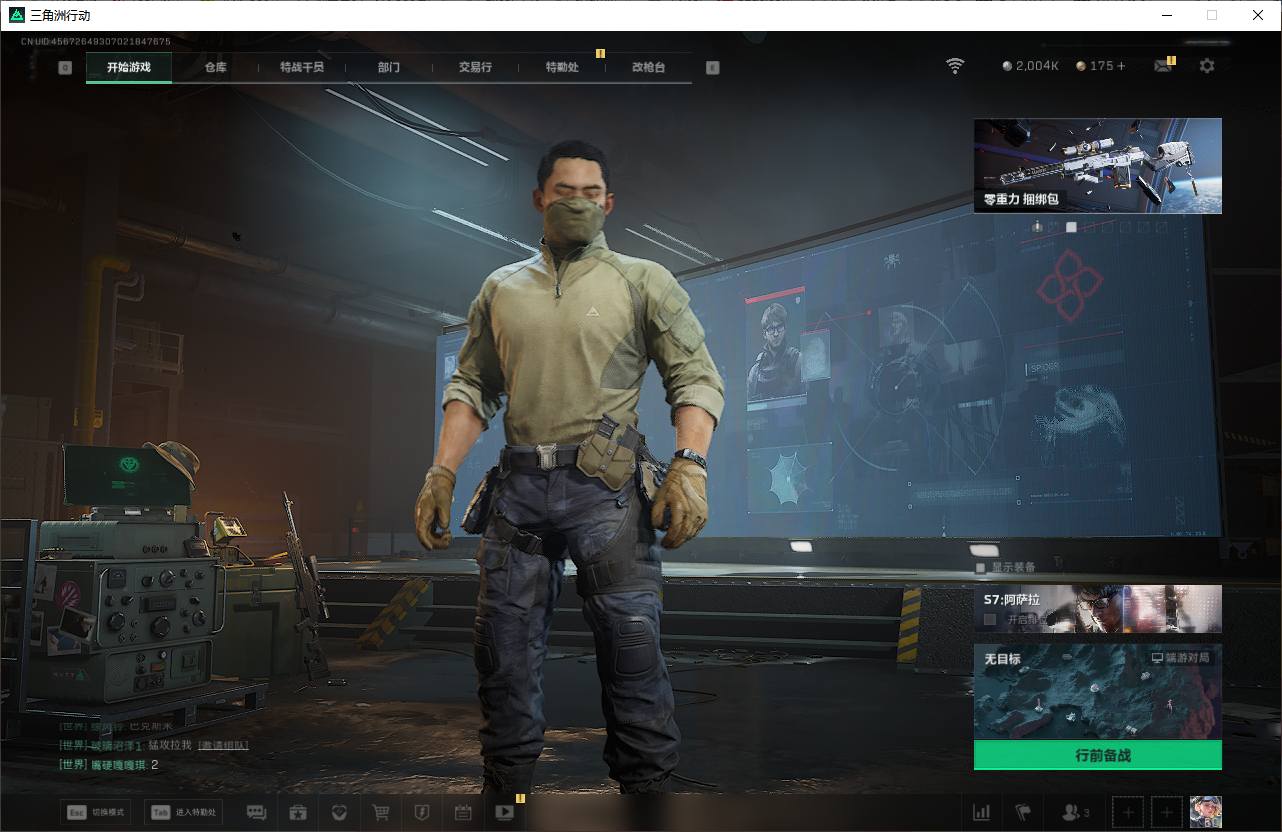The height and width of the screenshot is (832, 1282).
Task: Open the starred briefcase icon
Action: pyautogui.click(x=297, y=812)
